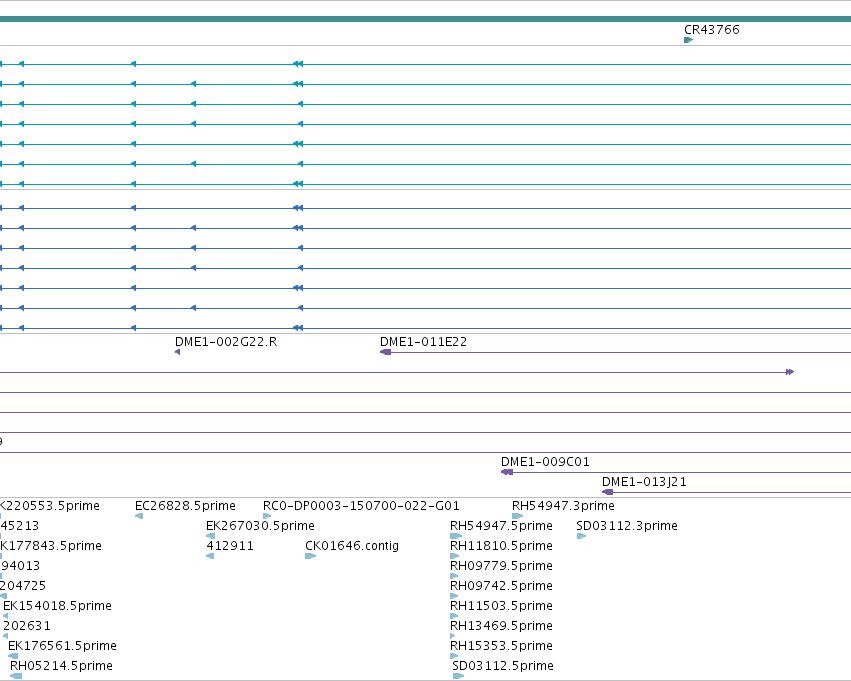Select the 412911 label
Viewport: 851px width, 681px height.
click(230, 546)
